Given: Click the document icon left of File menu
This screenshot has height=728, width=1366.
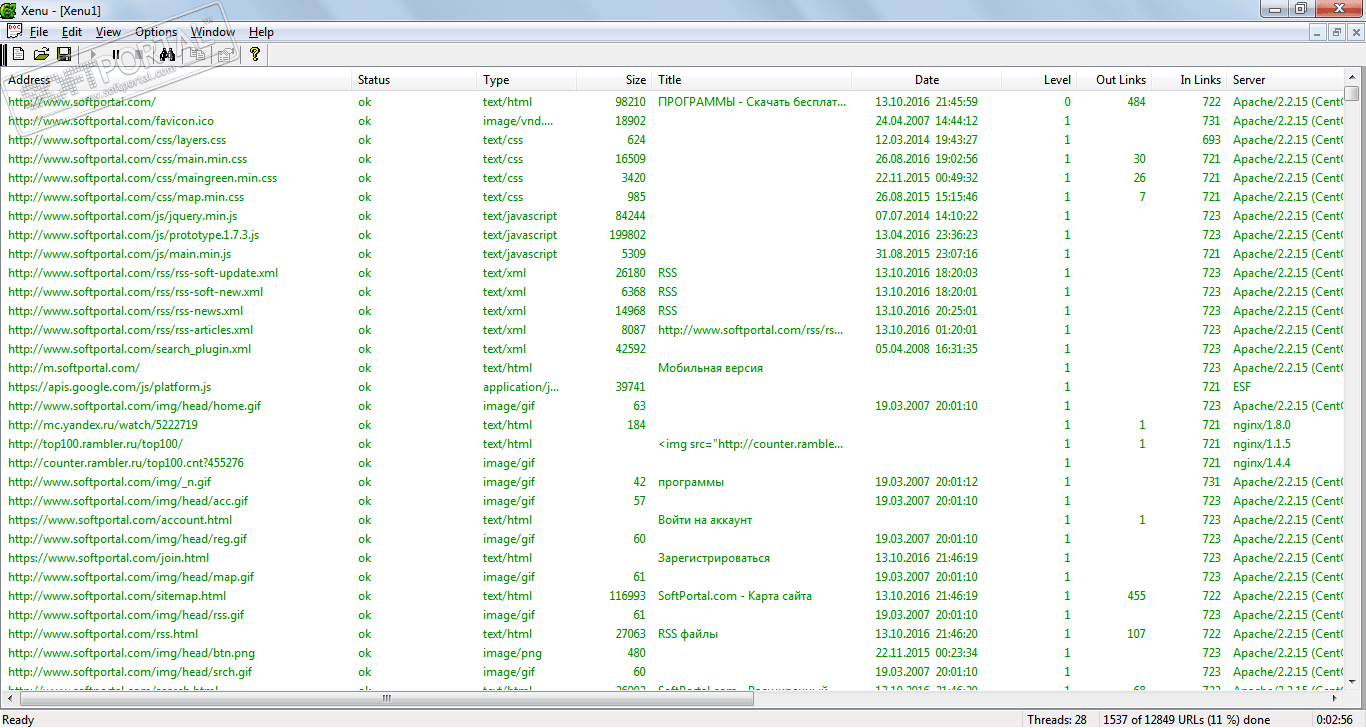Looking at the screenshot, I should pos(14,32).
